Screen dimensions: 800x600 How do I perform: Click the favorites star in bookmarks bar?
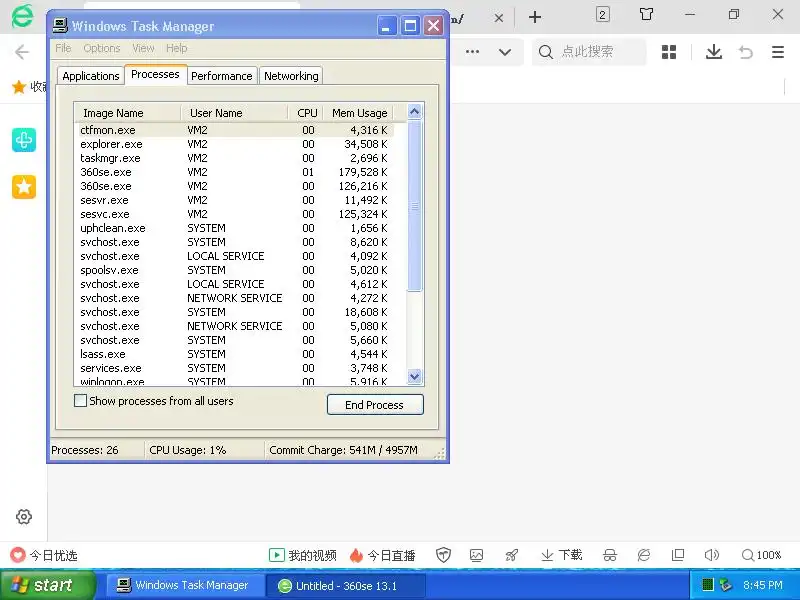click(19, 87)
